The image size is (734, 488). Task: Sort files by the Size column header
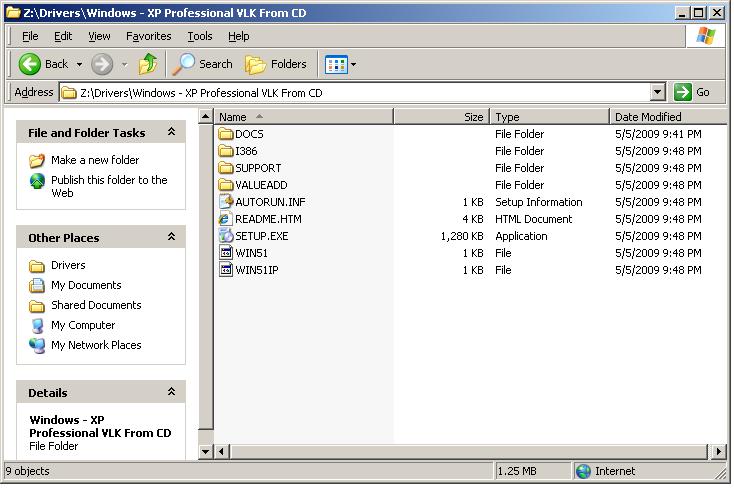click(441, 117)
